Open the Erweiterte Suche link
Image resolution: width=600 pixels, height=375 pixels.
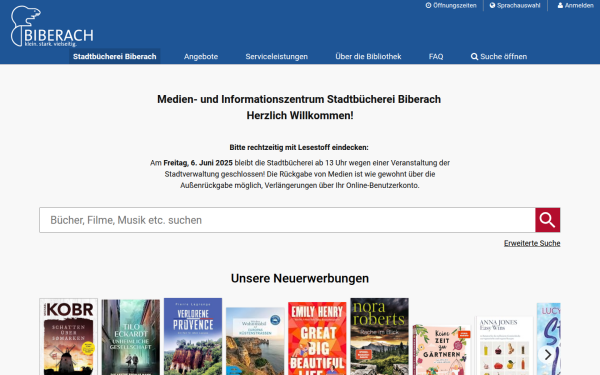[532, 243]
